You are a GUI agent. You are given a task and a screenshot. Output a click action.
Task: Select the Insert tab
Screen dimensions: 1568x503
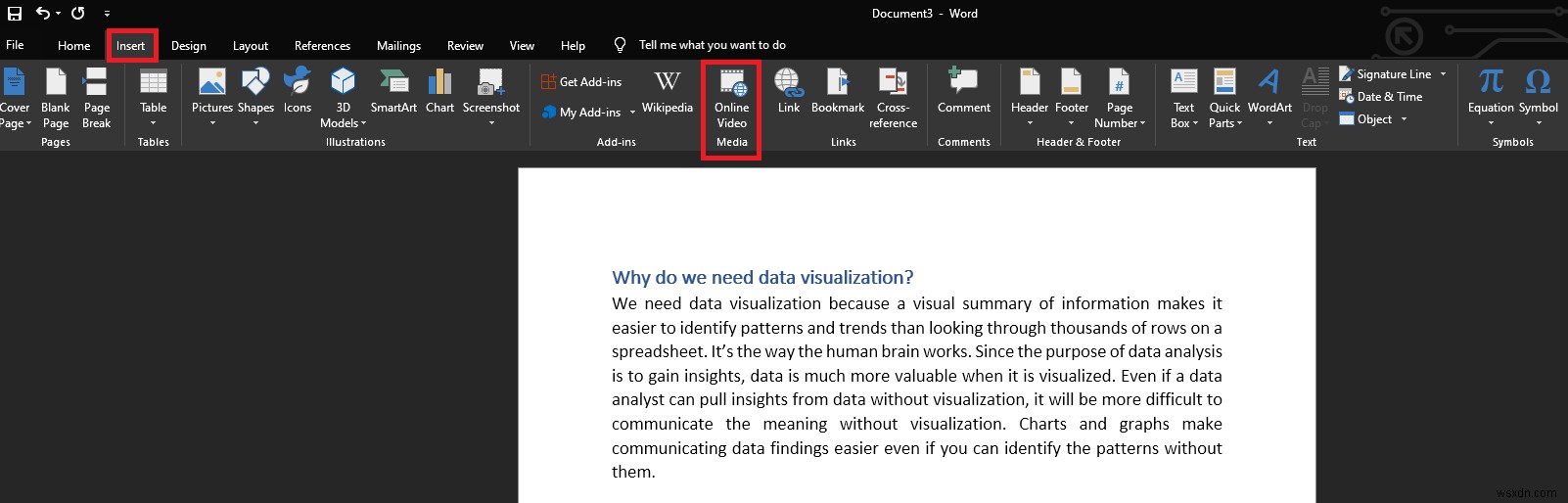click(130, 45)
